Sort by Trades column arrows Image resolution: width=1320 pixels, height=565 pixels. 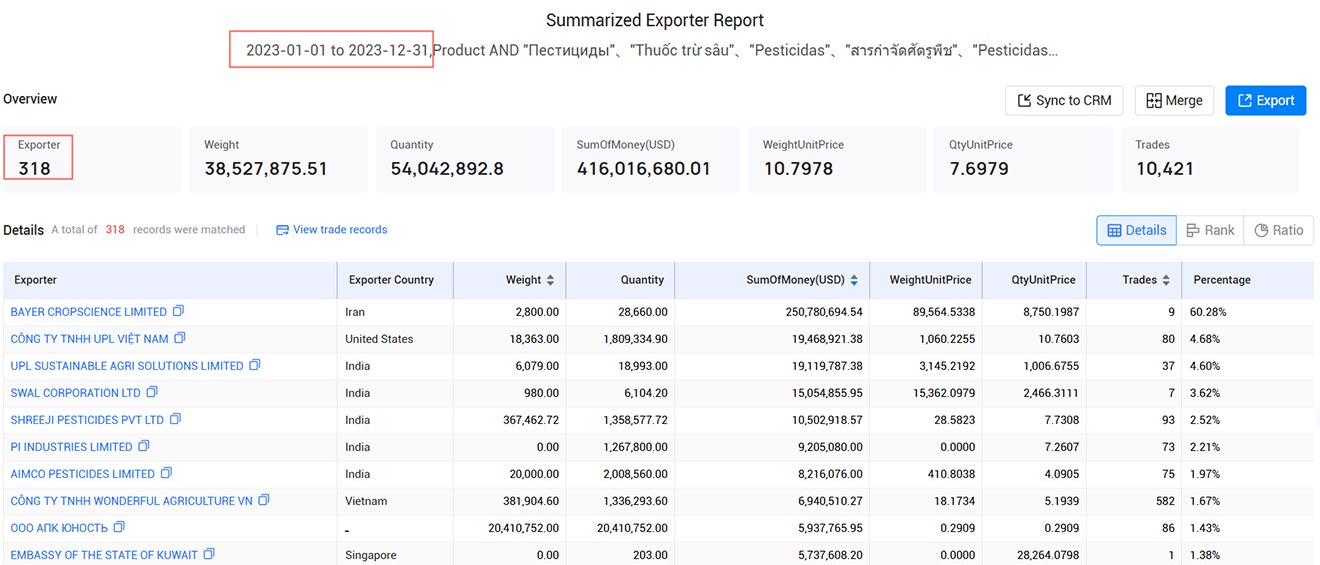tap(1166, 280)
